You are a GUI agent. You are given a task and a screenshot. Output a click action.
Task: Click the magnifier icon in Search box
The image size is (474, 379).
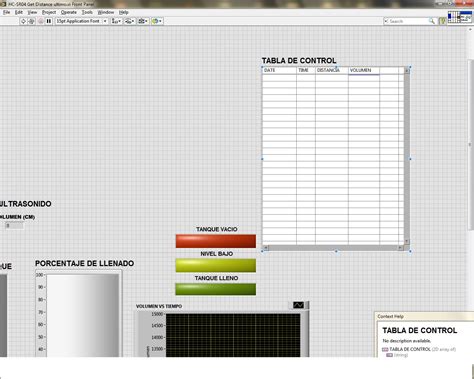point(432,21)
